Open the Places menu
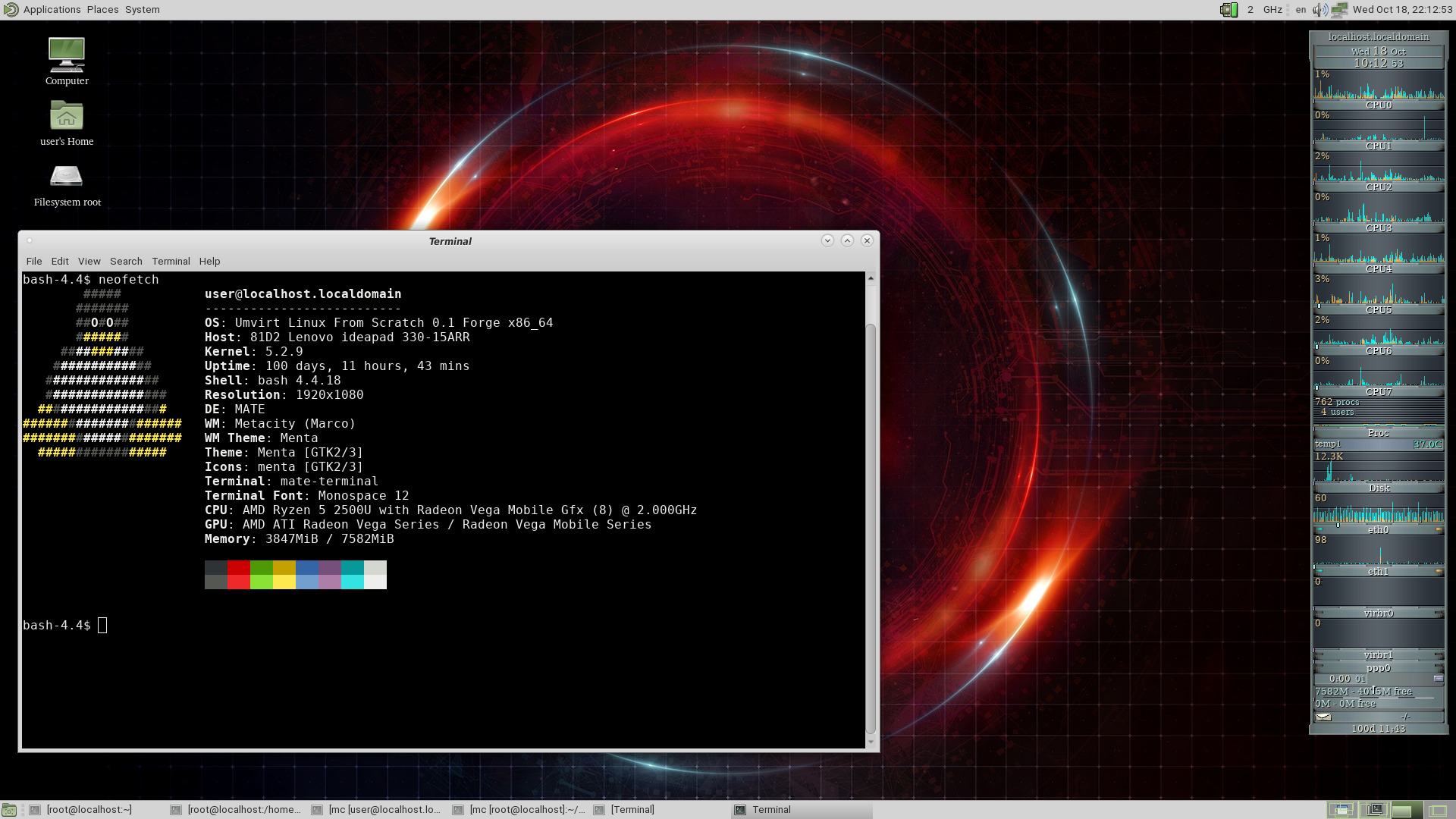Screen dimensions: 1456x819 102,10
